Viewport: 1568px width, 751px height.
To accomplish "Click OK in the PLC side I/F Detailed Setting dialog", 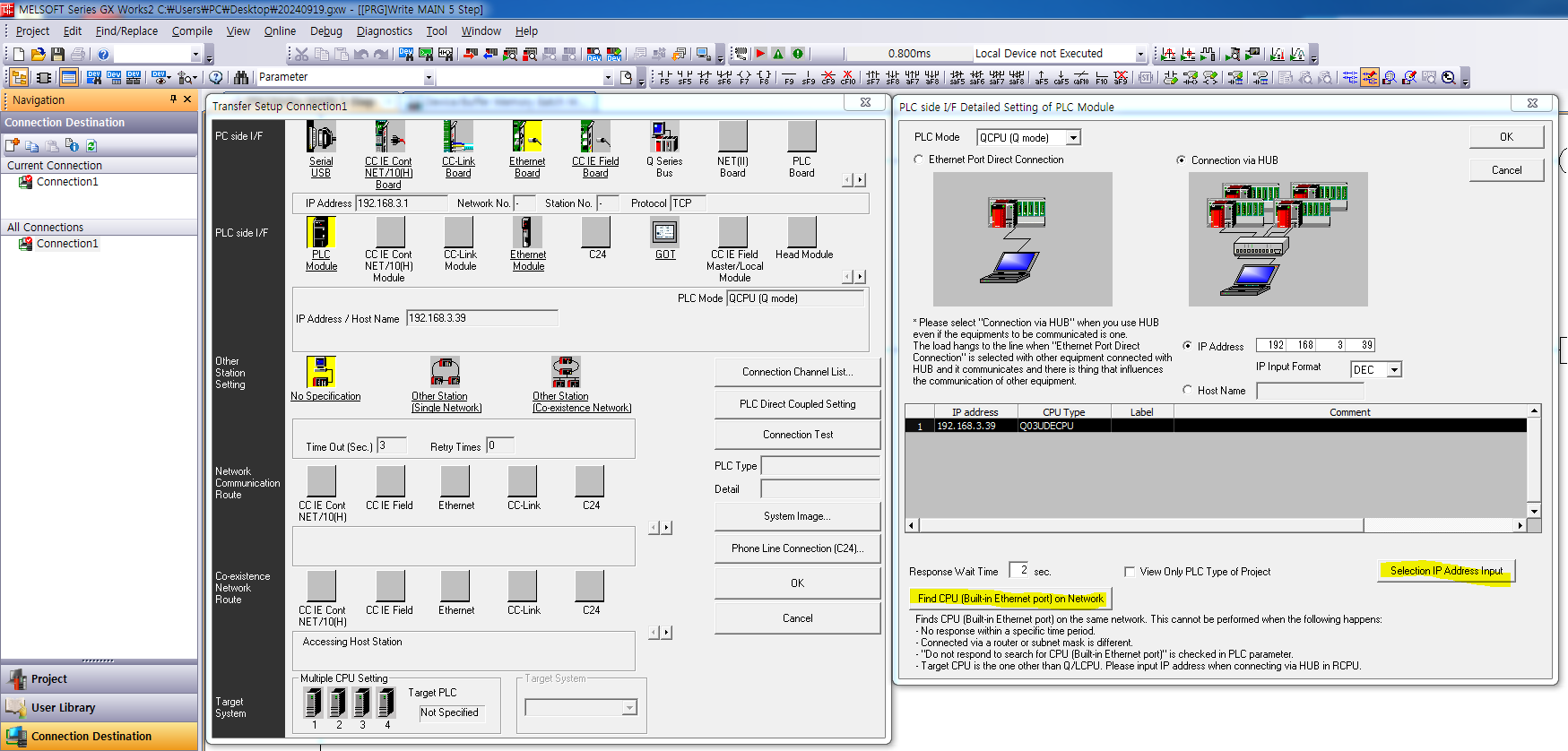I will pos(1506,137).
